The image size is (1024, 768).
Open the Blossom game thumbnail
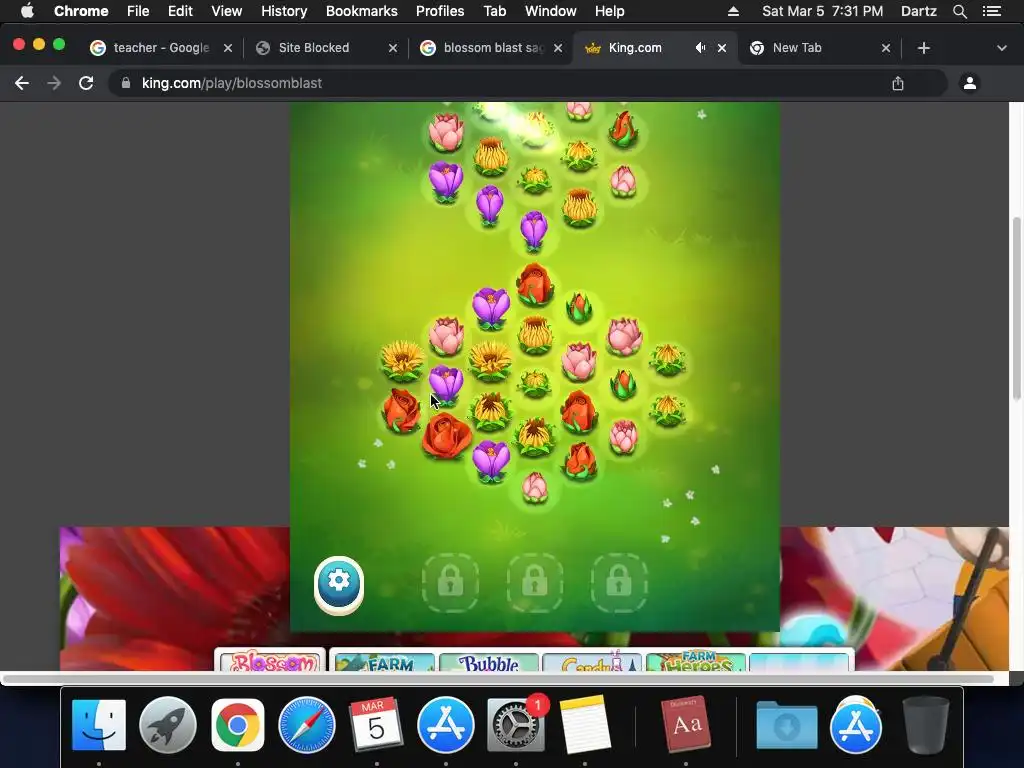pos(270,661)
